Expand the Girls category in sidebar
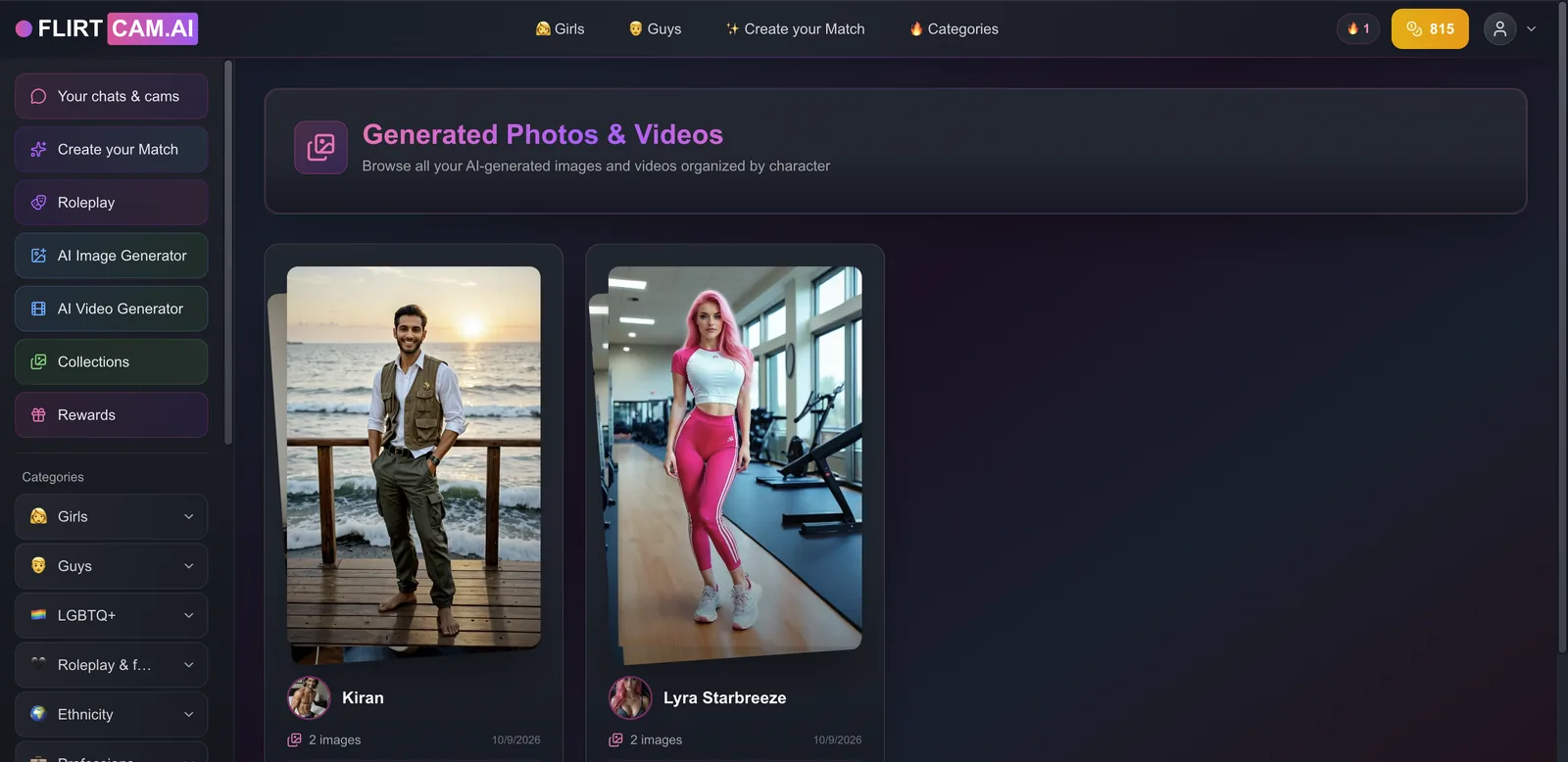 (x=111, y=516)
